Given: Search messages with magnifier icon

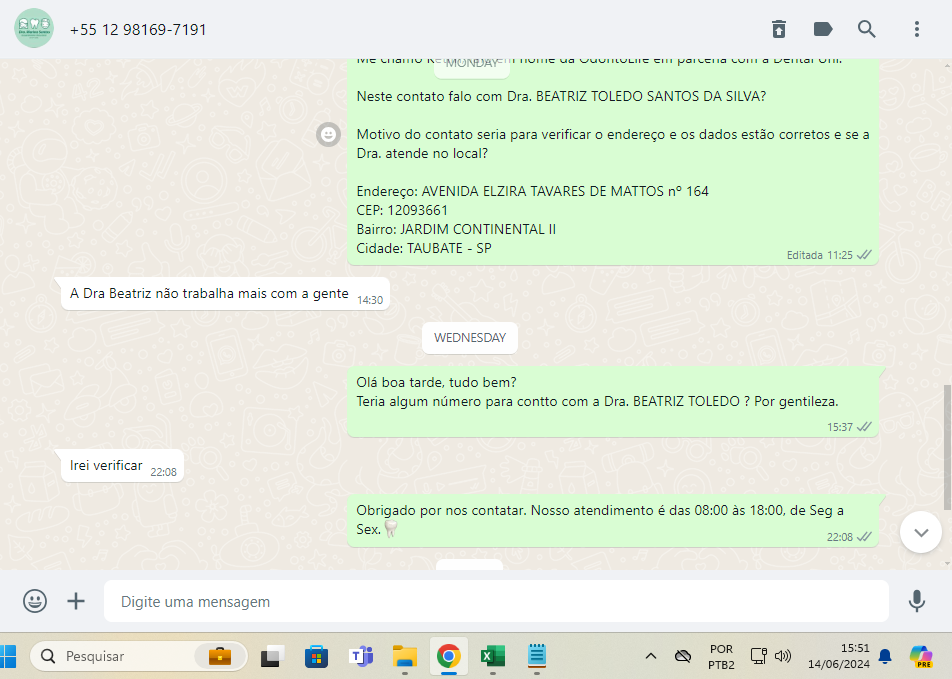Looking at the screenshot, I should tap(866, 29).
